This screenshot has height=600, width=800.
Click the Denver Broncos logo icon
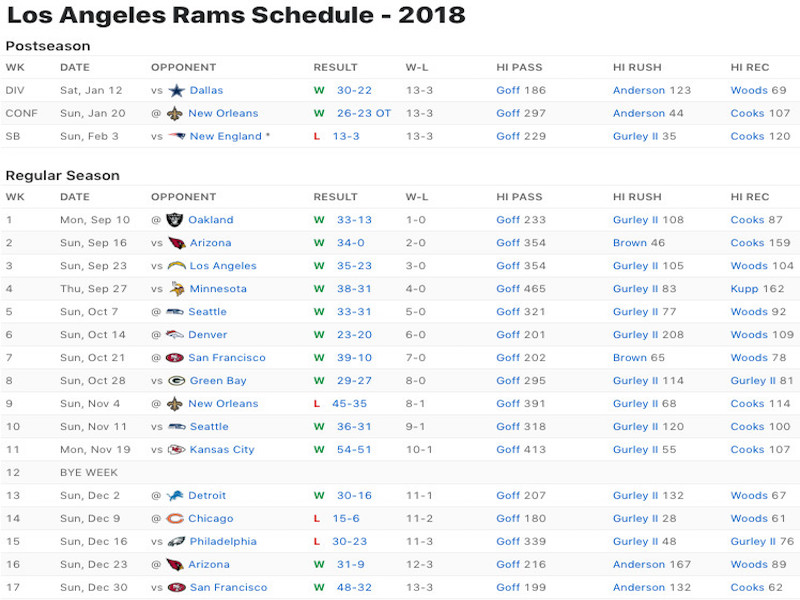[x=174, y=335]
